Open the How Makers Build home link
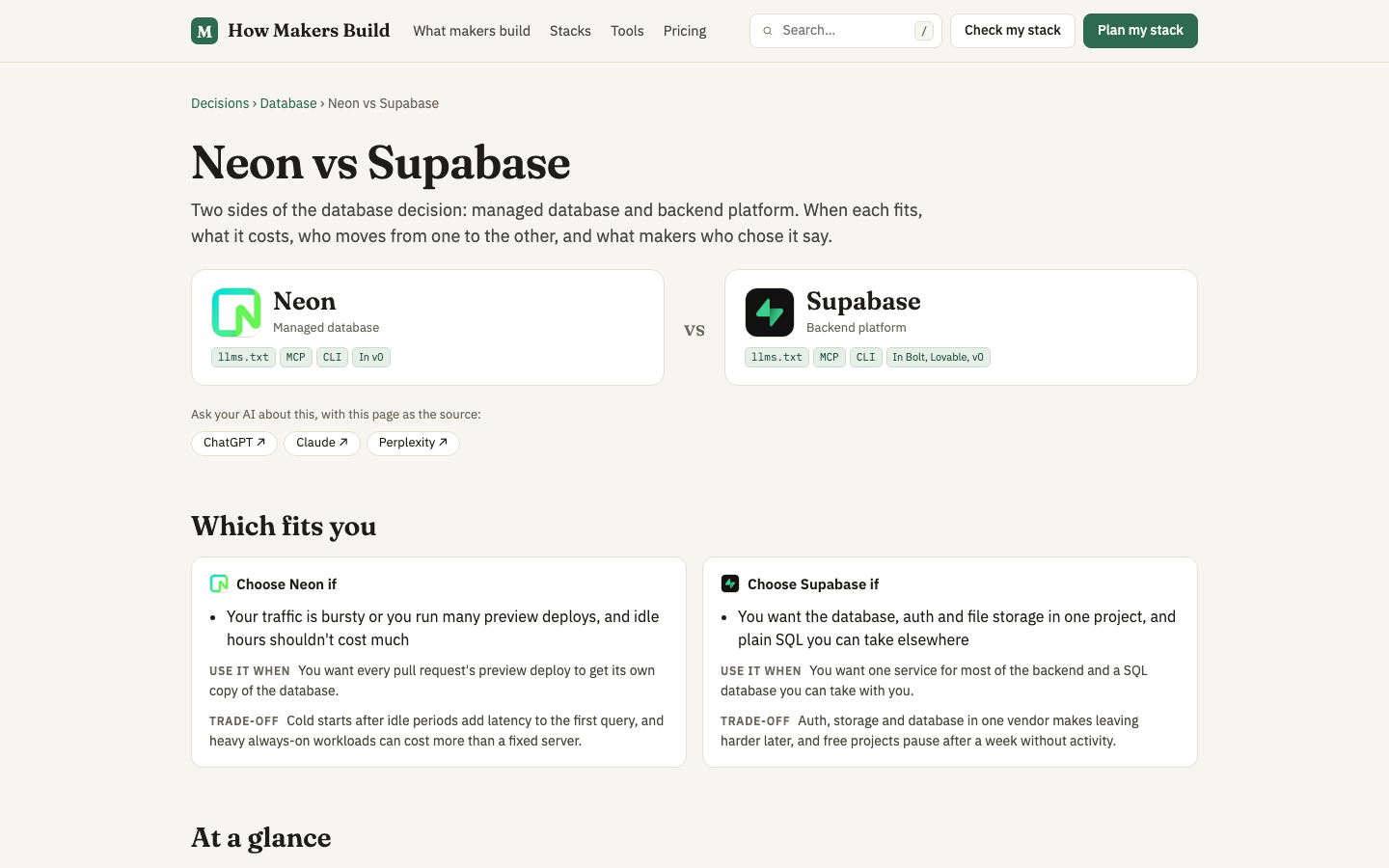Image resolution: width=1389 pixels, height=868 pixels. coord(290,31)
